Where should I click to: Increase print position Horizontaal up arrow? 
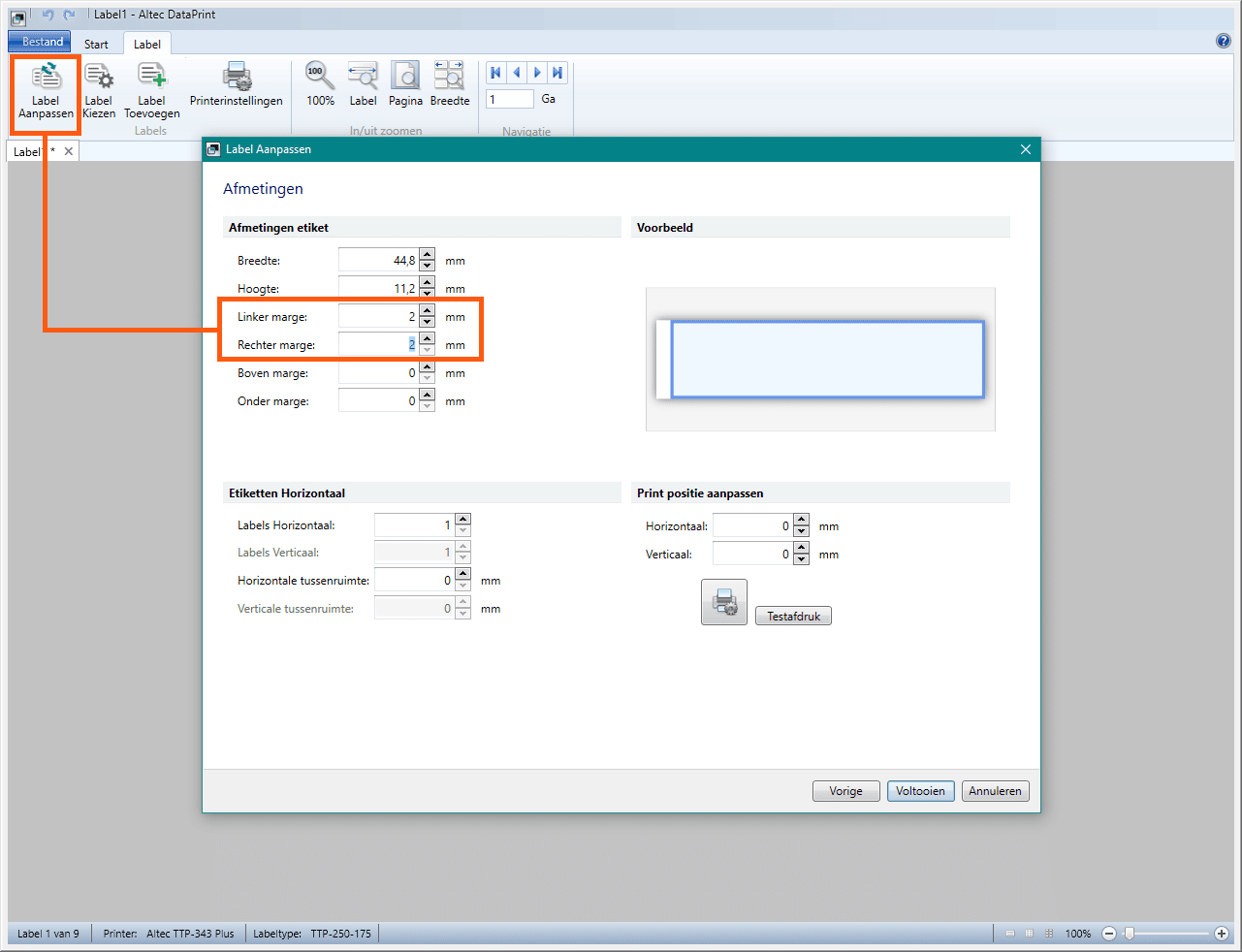coord(802,521)
